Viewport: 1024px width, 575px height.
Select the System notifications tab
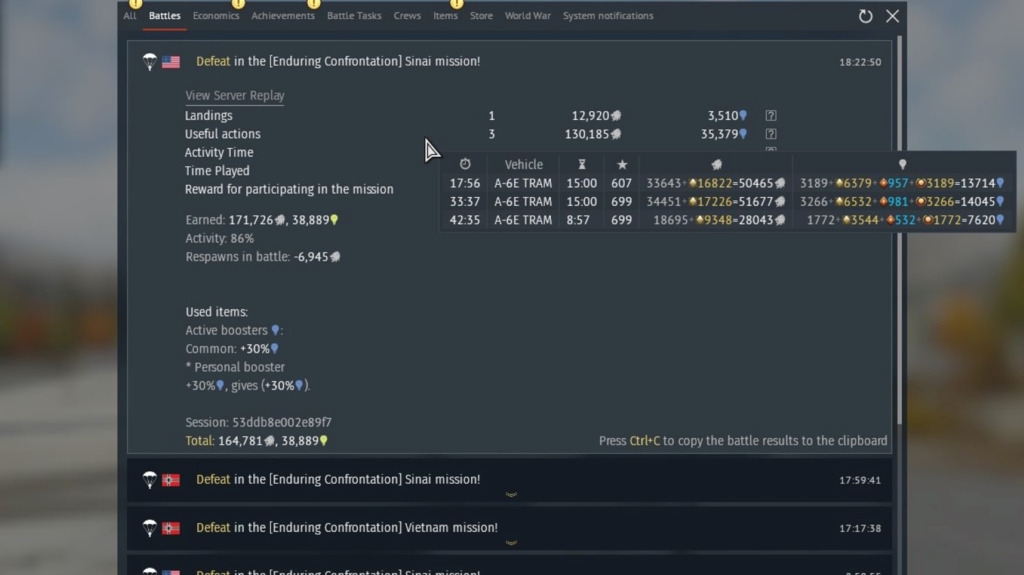pos(608,16)
